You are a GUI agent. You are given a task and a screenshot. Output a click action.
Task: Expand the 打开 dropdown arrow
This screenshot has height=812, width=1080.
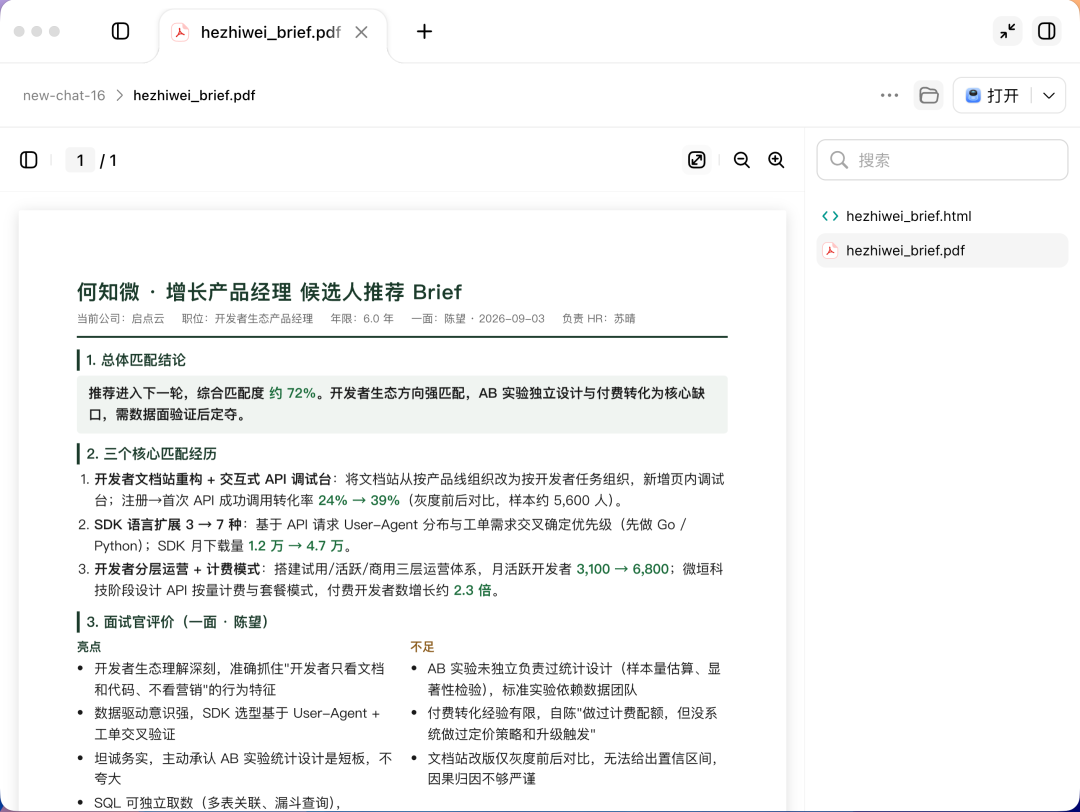pos(1048,95)
